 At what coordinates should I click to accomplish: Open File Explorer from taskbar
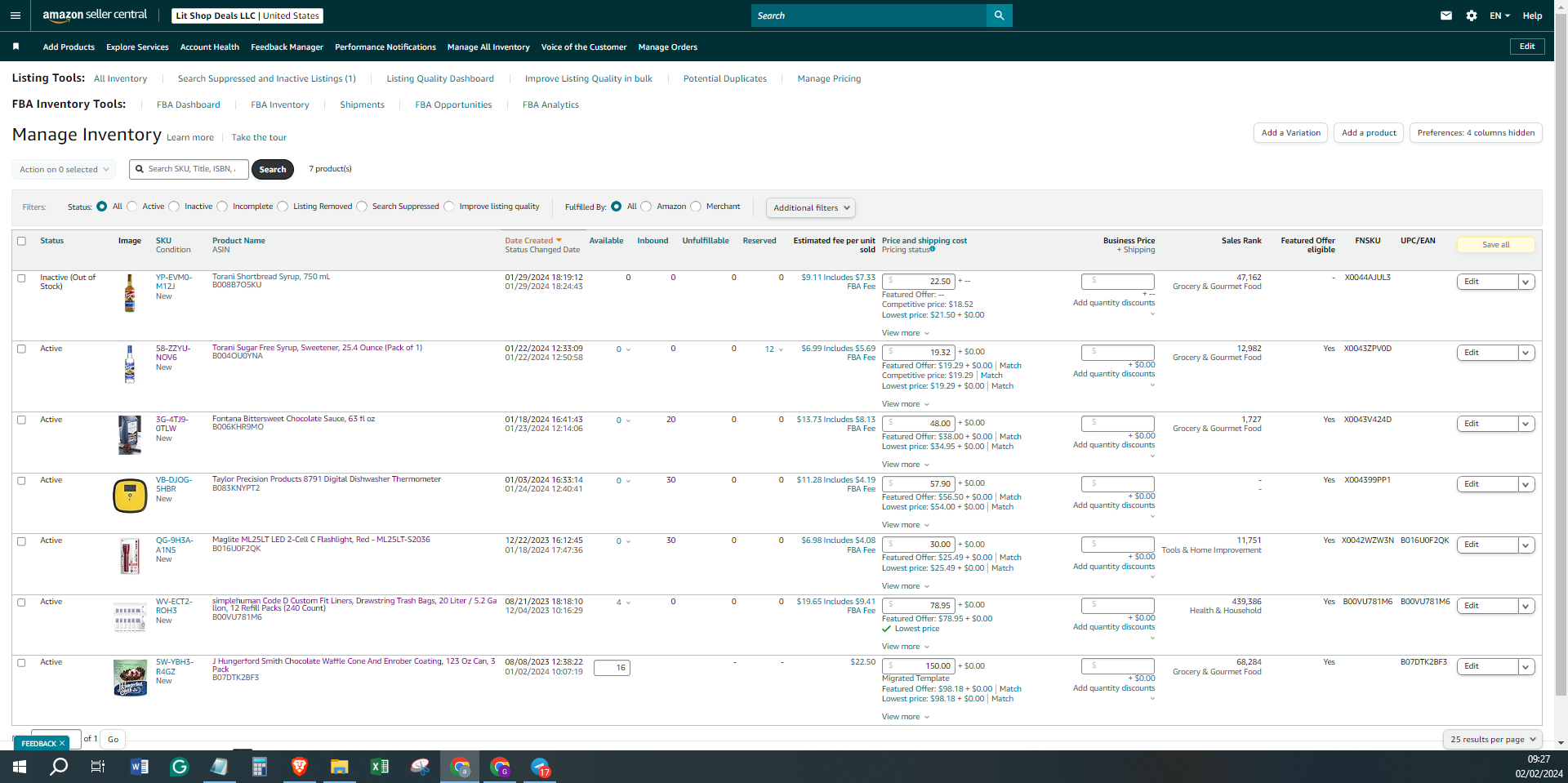[x=340, y=767]
